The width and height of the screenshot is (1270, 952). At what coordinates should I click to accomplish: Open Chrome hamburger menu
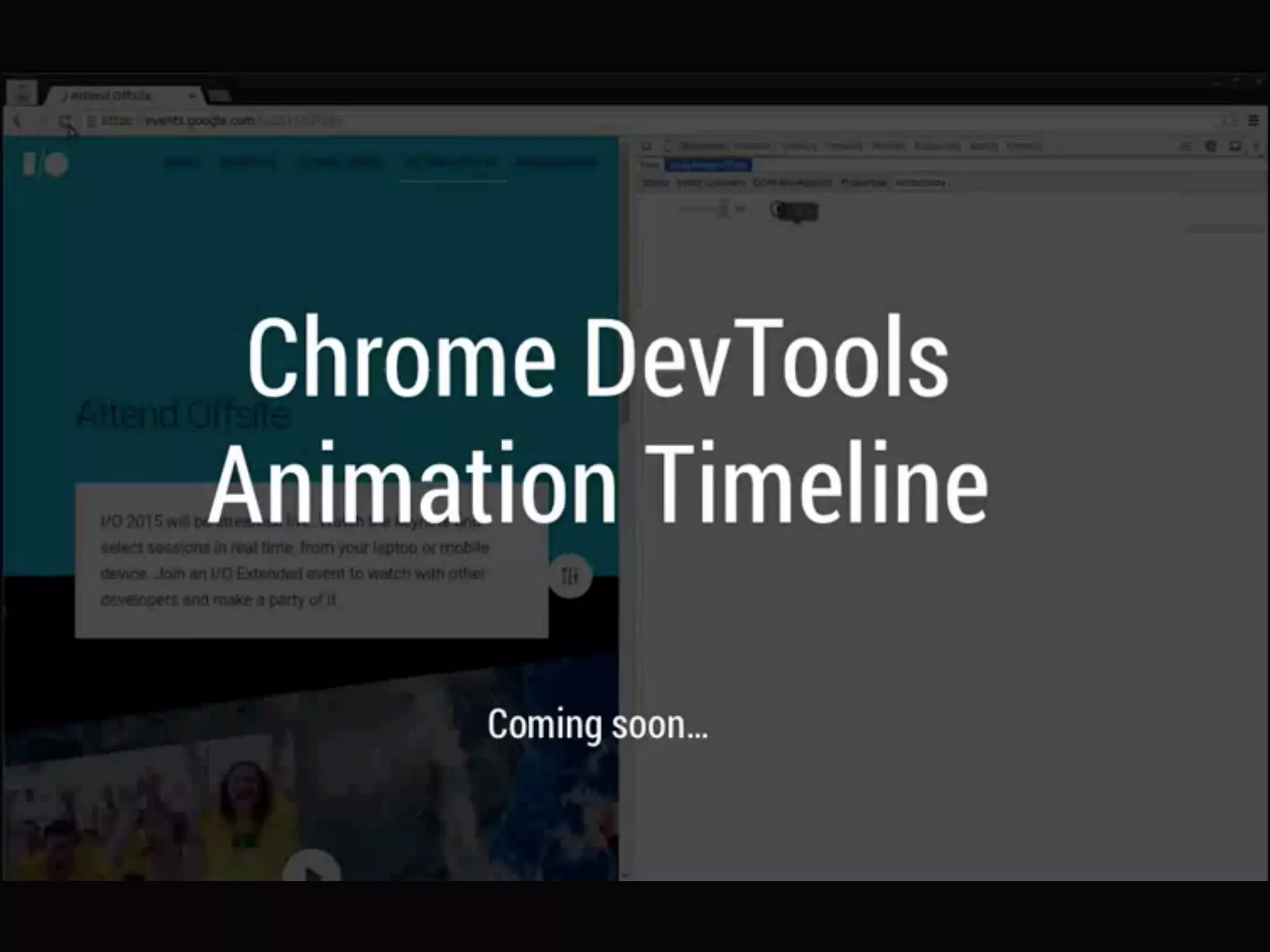point(1253,121)
